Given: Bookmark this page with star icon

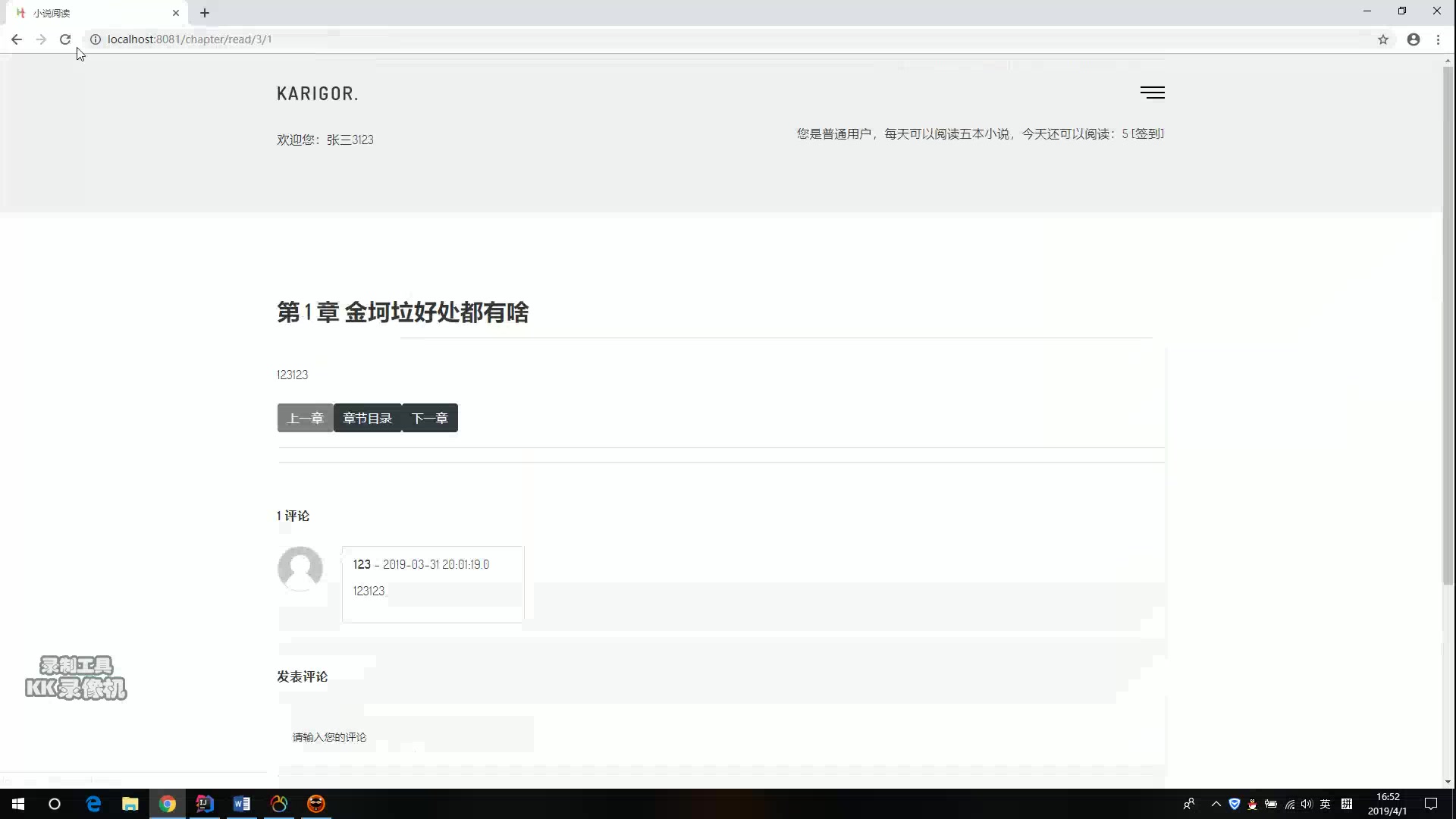Looking at the screenshot, I should (x=1382, y=39).
